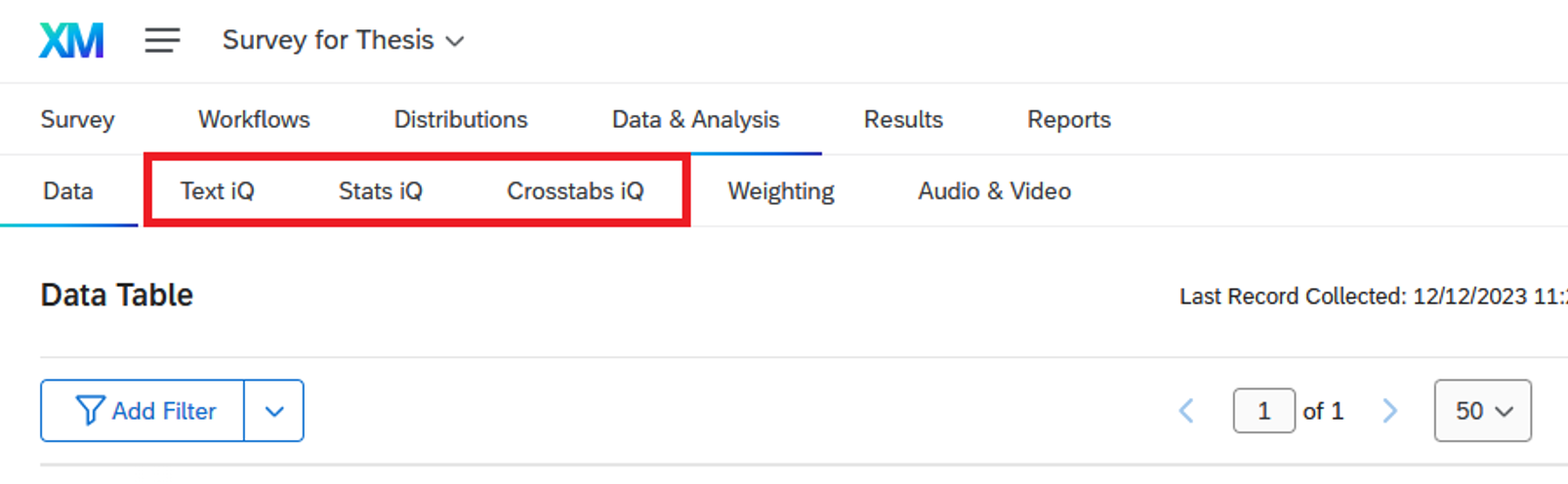
Task: Switch to Stats iQ
Action: pyautogui.click(x=380, y=191)
